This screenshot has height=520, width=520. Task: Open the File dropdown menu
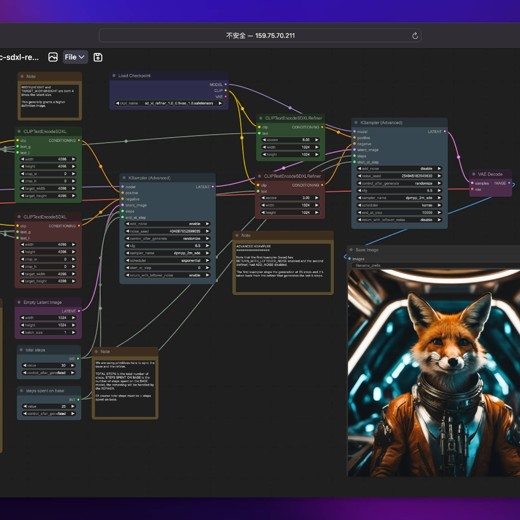coord(75,57)
